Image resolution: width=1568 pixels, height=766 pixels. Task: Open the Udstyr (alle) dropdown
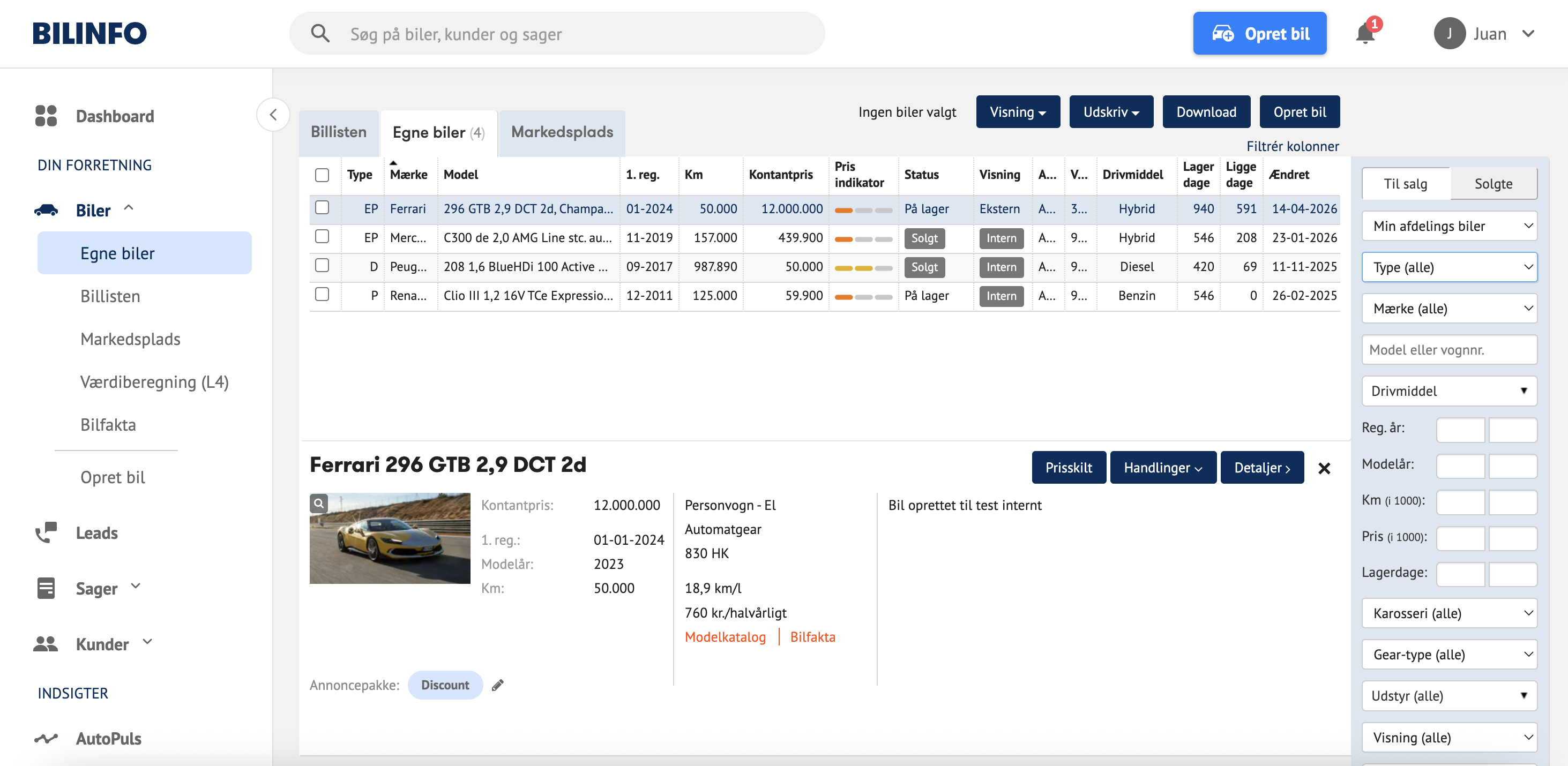(1450, 696)
